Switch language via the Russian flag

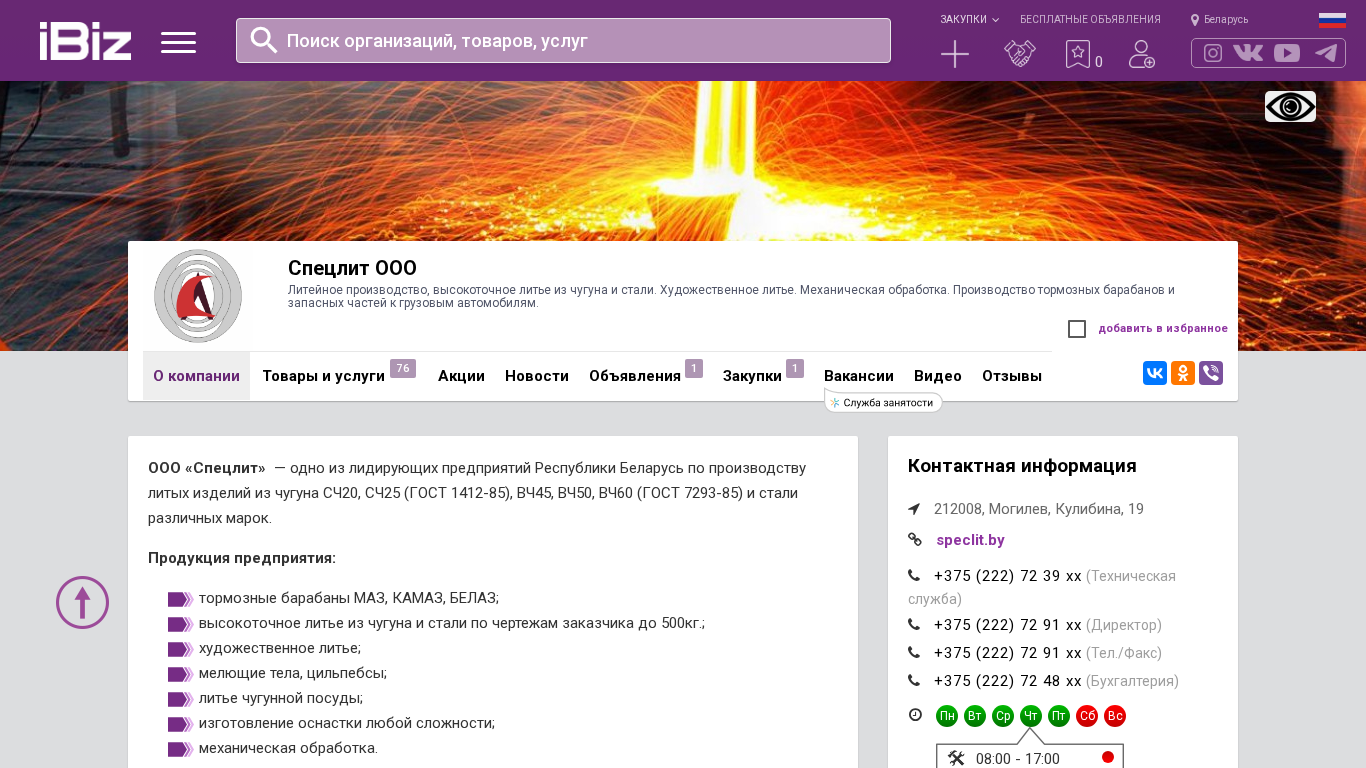pyautogui.click(x=1332, y=20)
